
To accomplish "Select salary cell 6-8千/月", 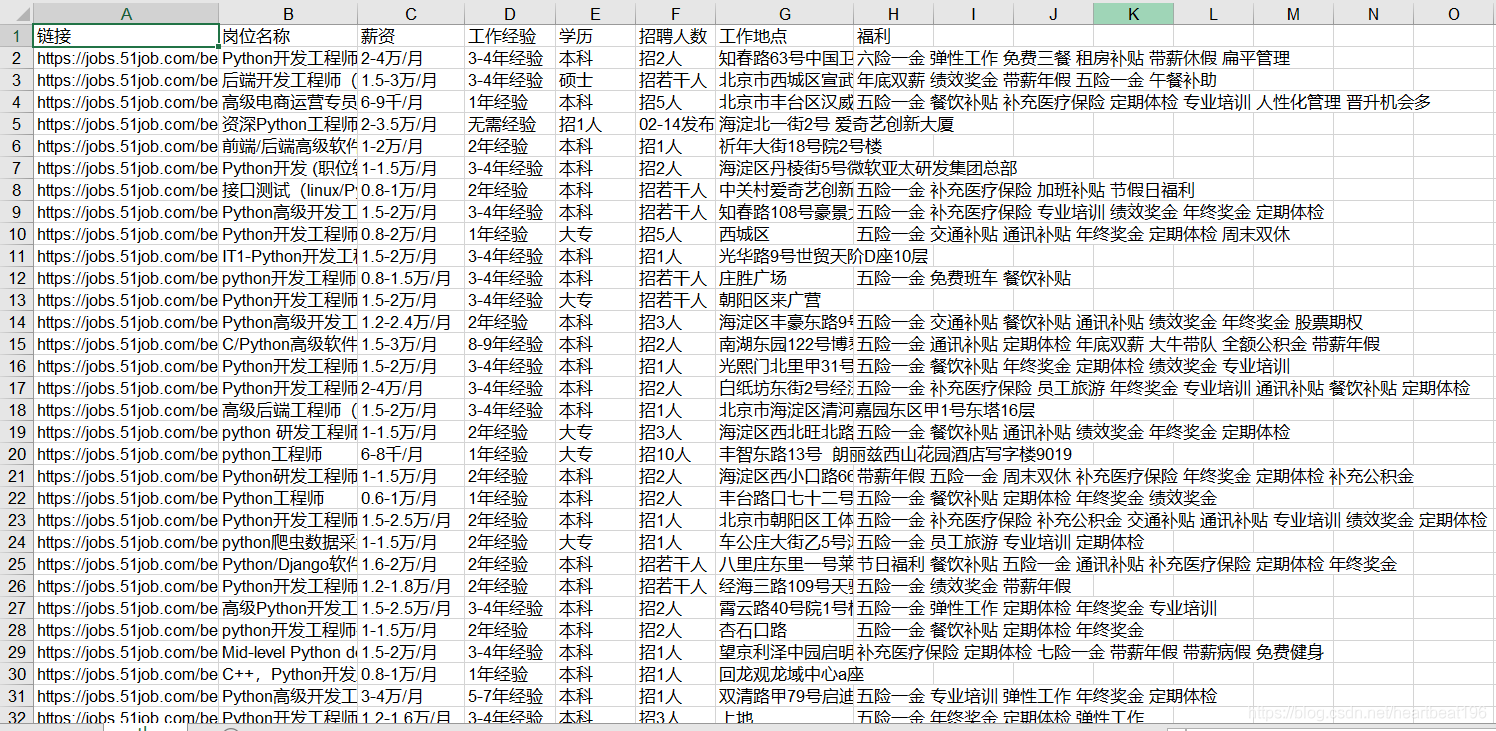I will [411, 454].
